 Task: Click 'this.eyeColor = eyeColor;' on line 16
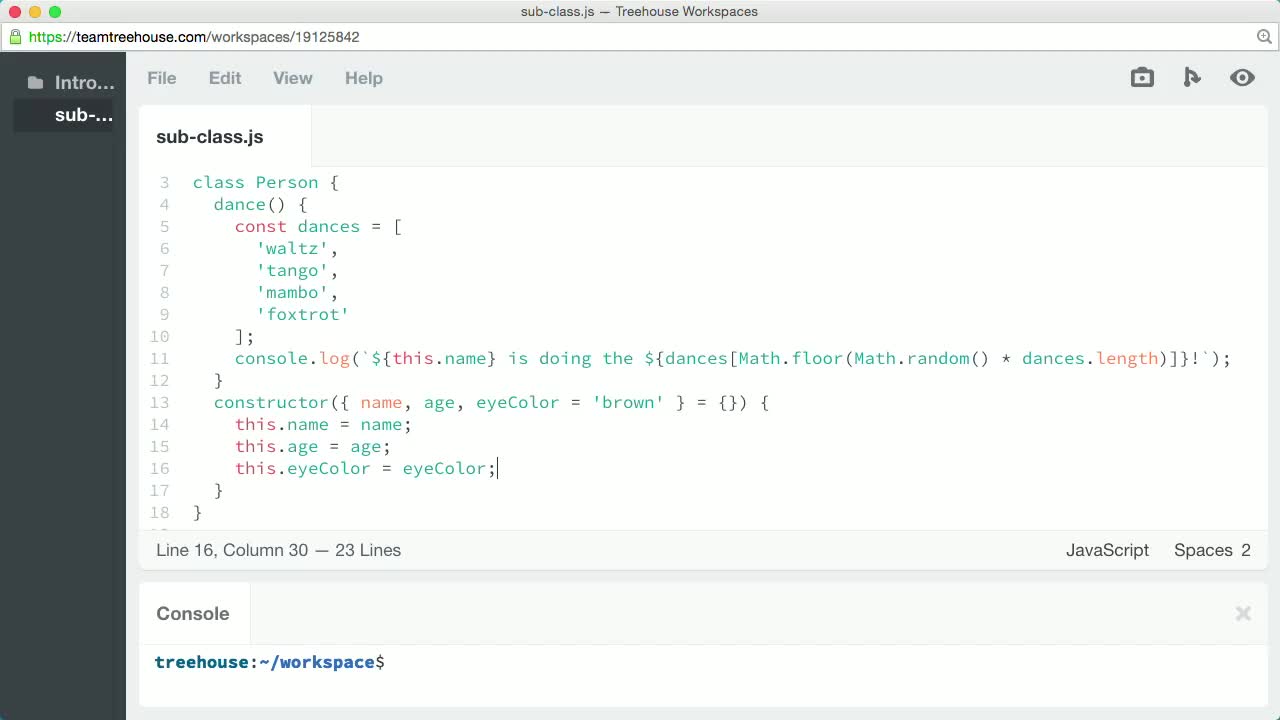[x=365, y=469]
